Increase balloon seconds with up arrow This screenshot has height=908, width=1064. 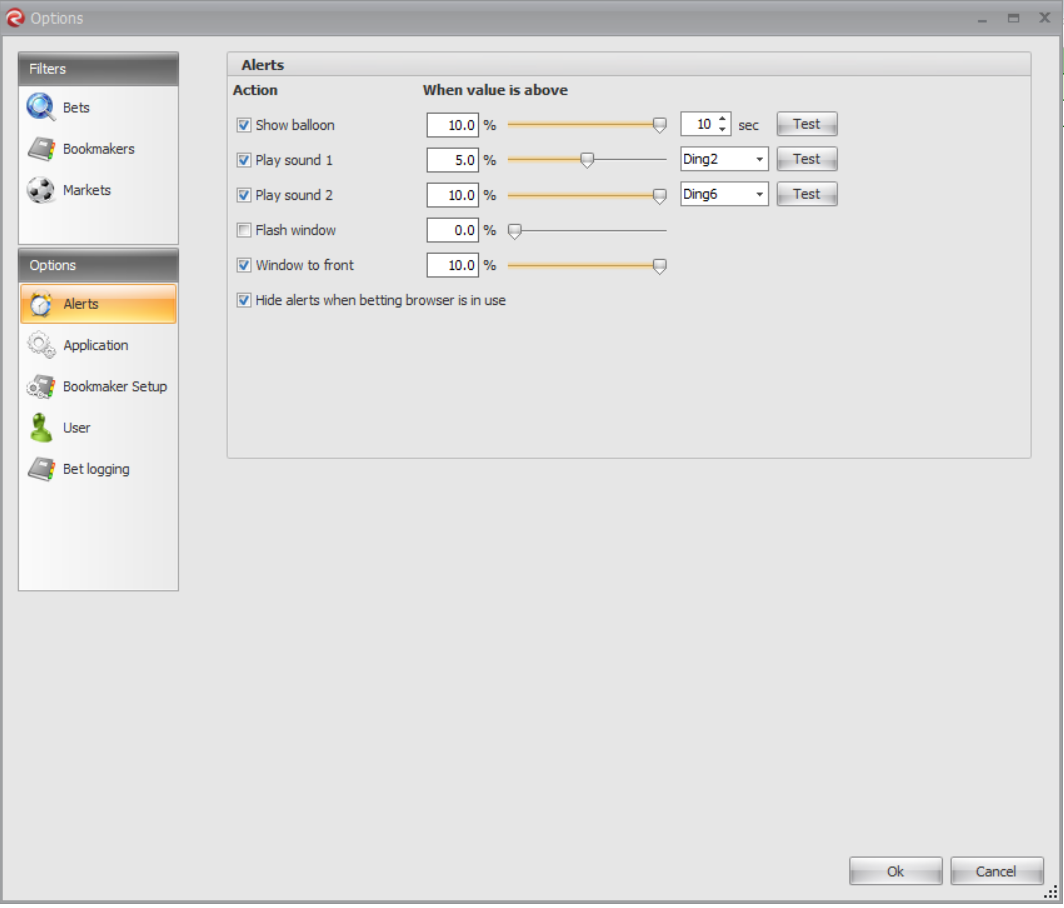pos(722,119)
